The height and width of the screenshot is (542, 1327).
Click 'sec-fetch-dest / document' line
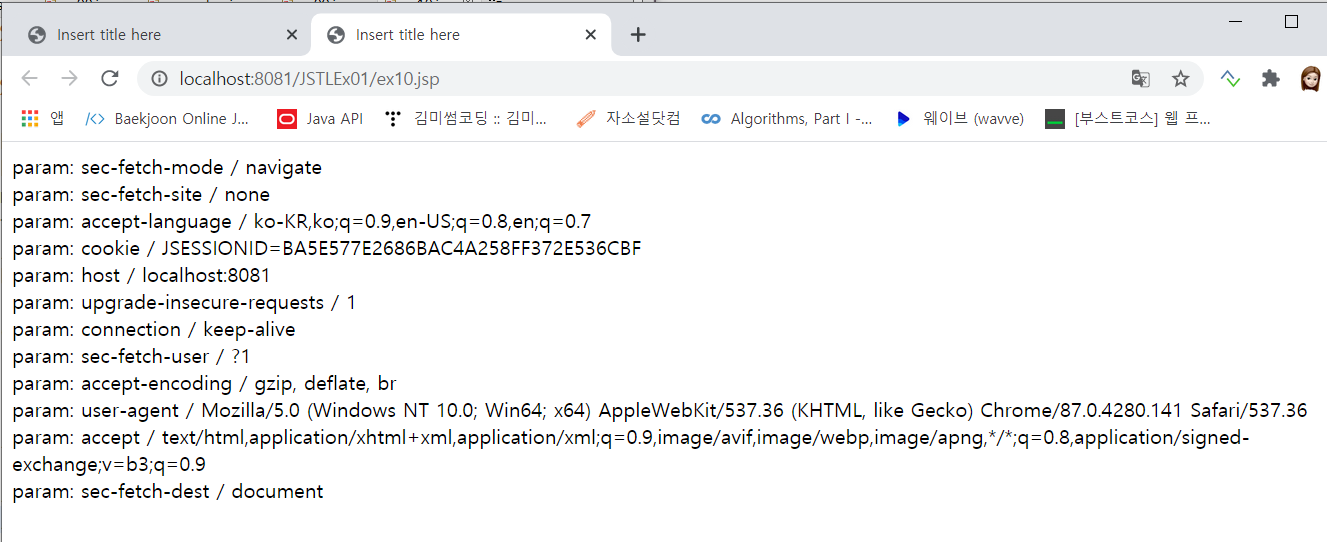coord(168,492)
